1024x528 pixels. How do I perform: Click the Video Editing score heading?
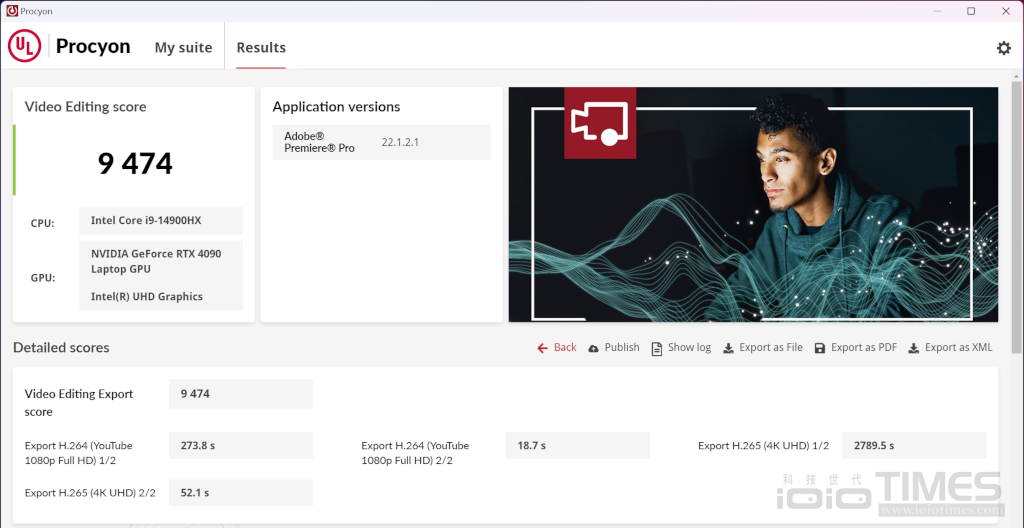(x=86, y=107)
